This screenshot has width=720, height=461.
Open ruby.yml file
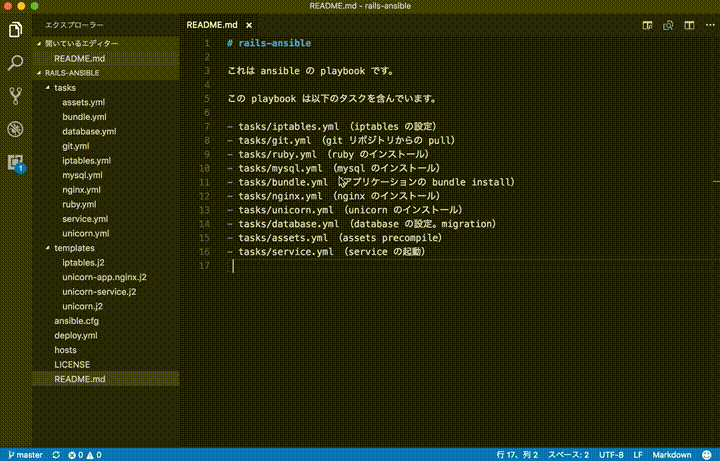79,204
